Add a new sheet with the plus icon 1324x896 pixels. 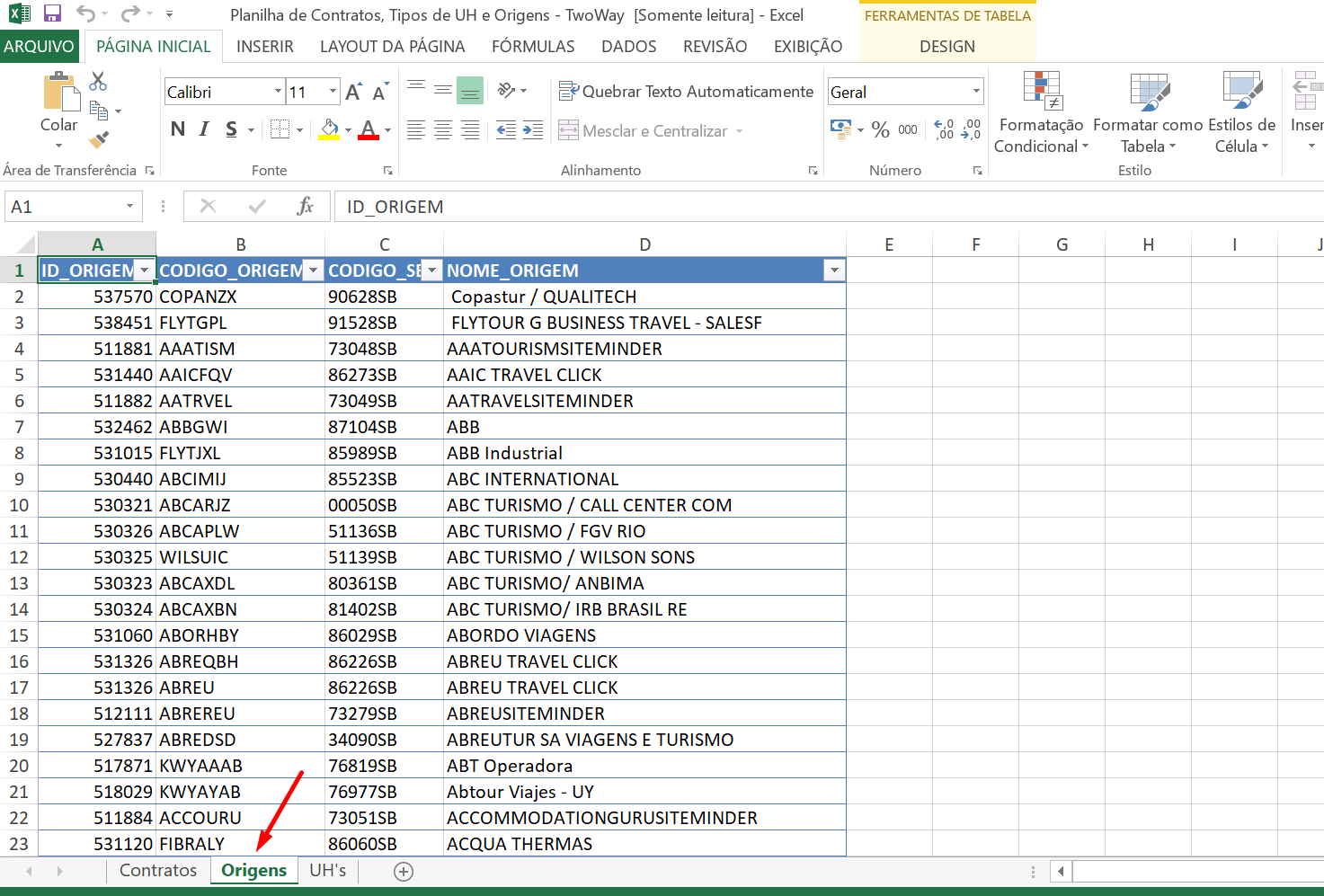point(404,871)
